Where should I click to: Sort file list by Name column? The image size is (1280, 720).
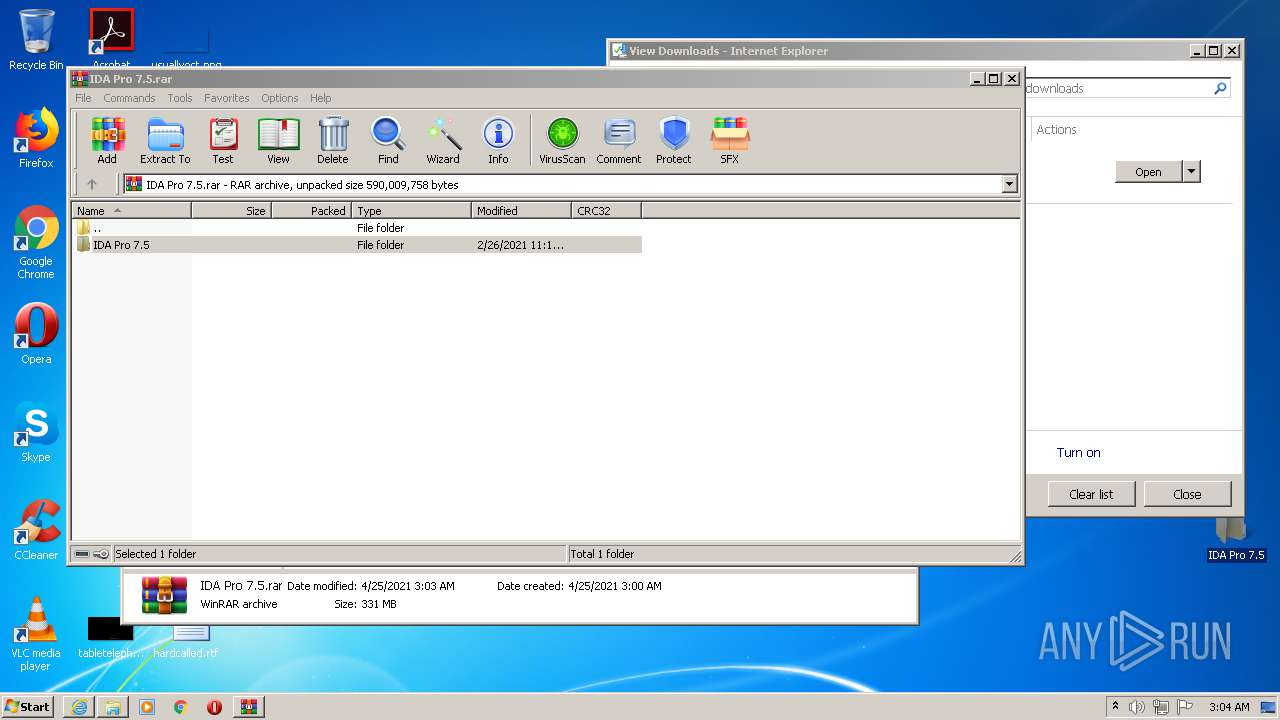coord(131,211)
